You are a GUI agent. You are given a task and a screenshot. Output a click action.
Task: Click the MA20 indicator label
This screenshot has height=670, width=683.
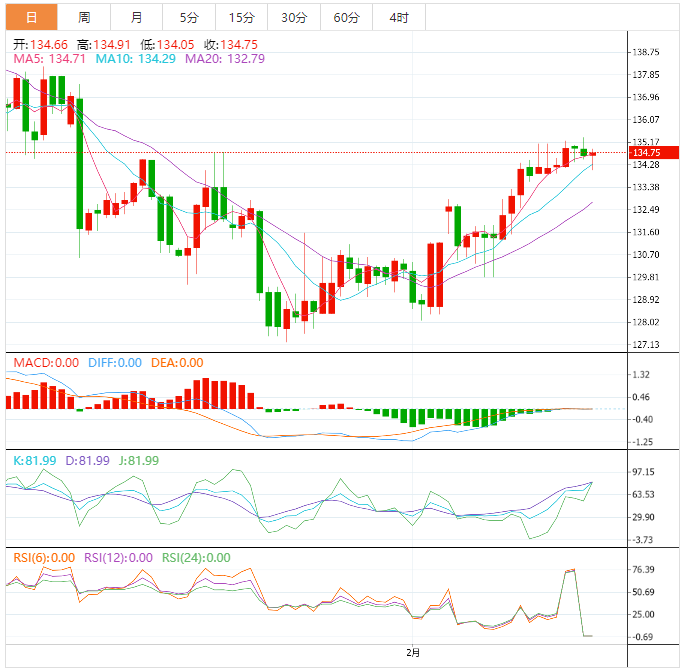225,59
